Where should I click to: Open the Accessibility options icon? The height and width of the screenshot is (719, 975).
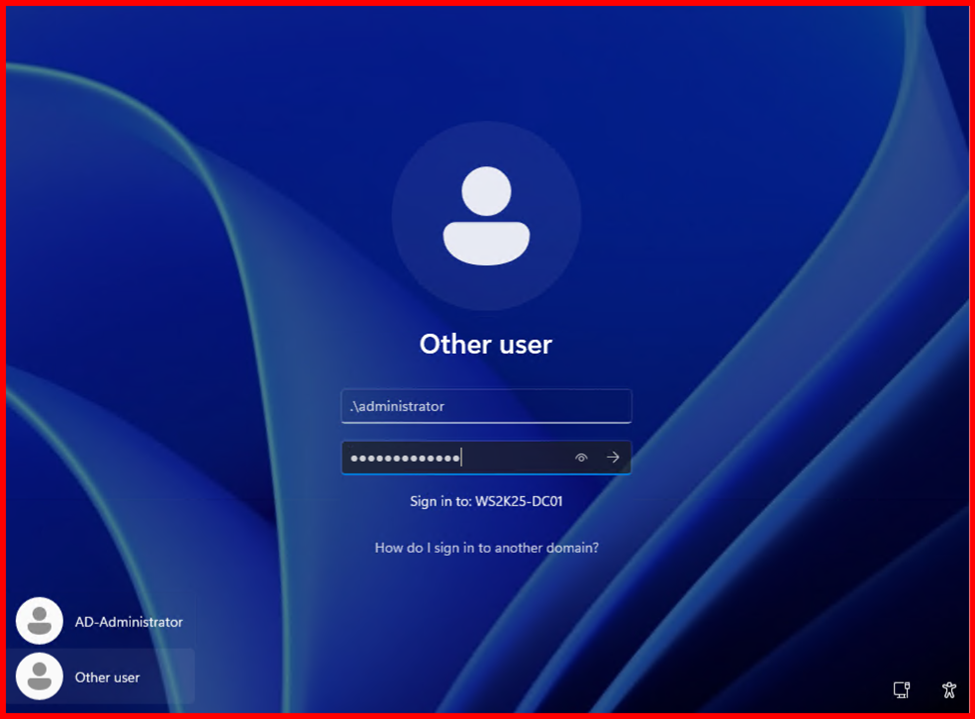coord(949,689)
